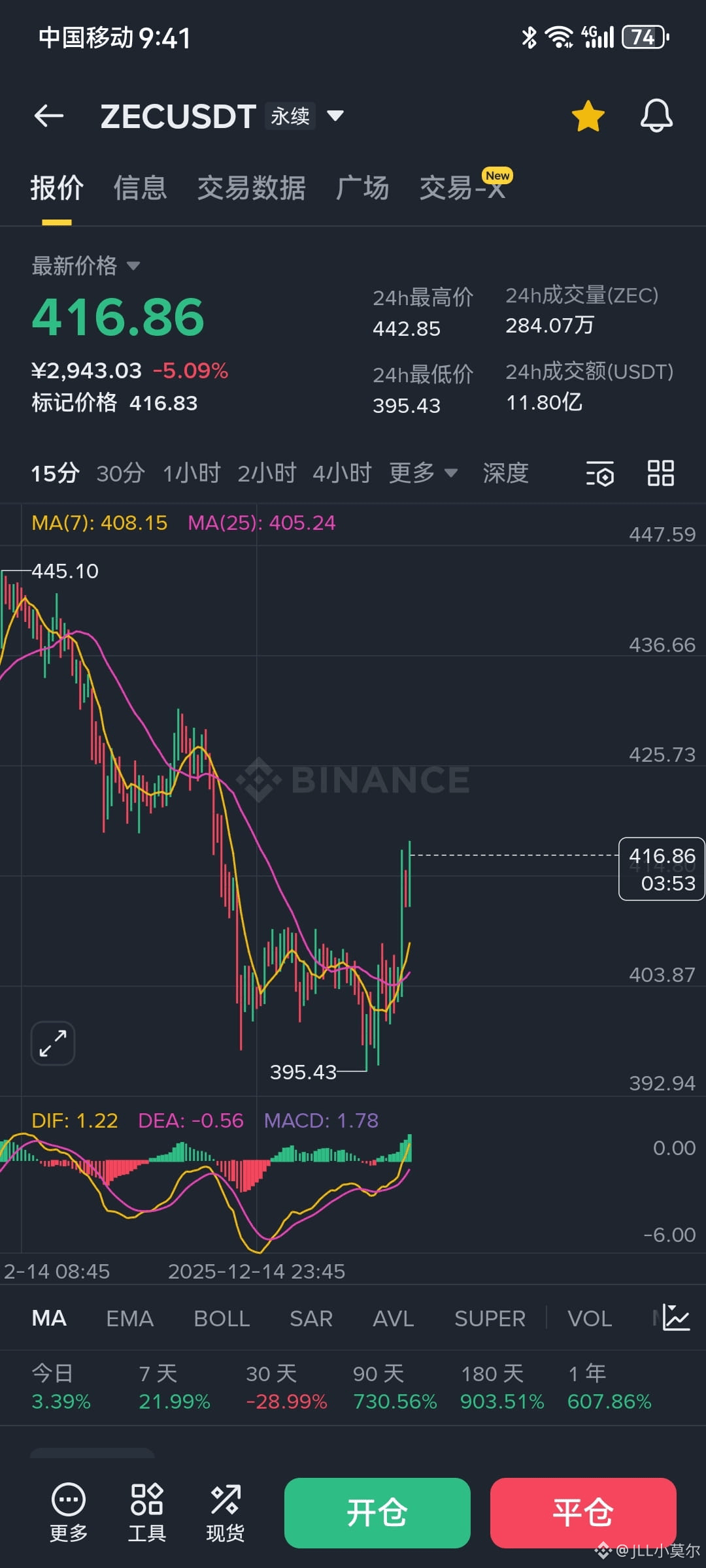
Task: Open the indicator chart icon
Action: click(676, 1318)
